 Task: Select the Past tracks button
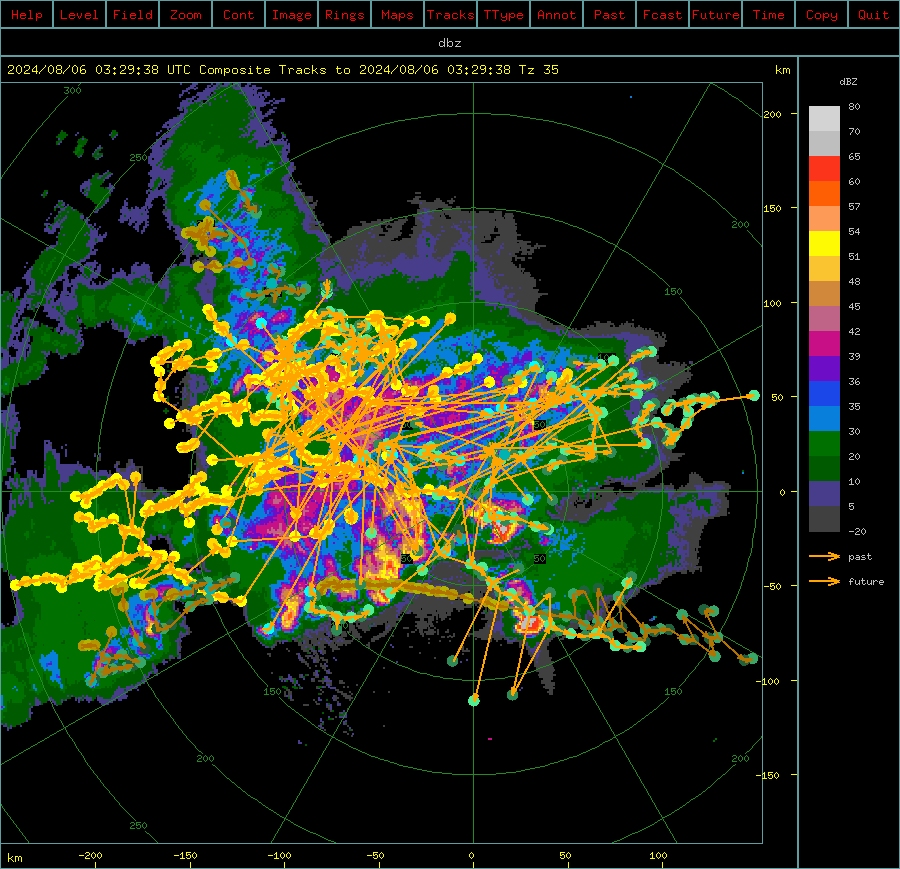coord(610,15)
